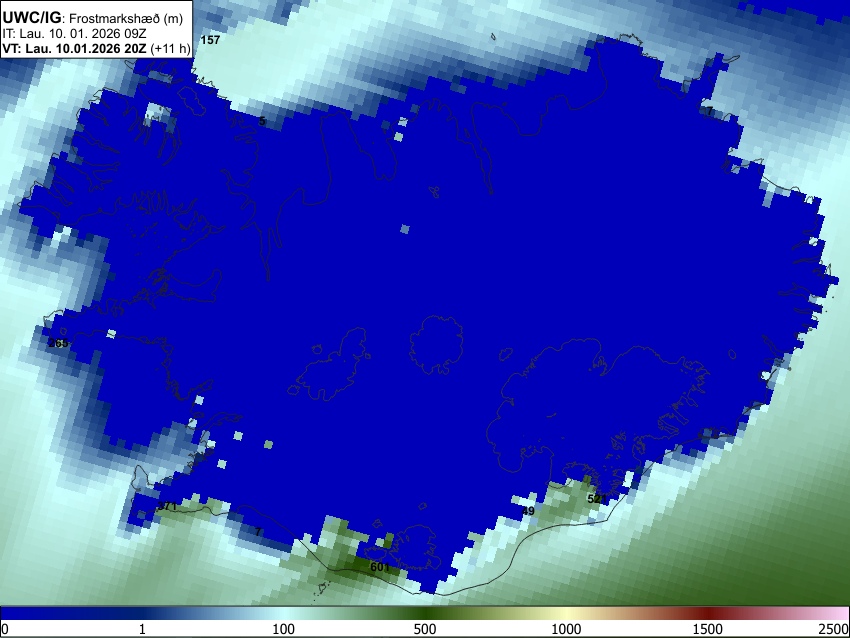
Task: Click the 100 tick on color scale
Action: [284, 629]
